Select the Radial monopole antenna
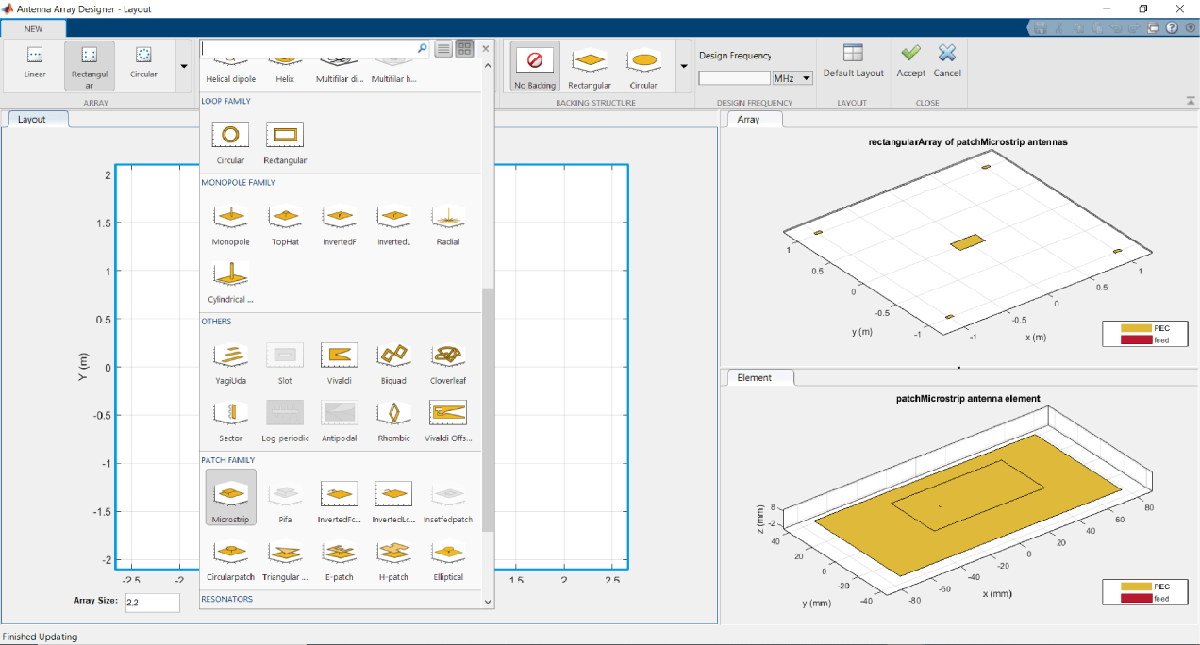 (447, 223)
